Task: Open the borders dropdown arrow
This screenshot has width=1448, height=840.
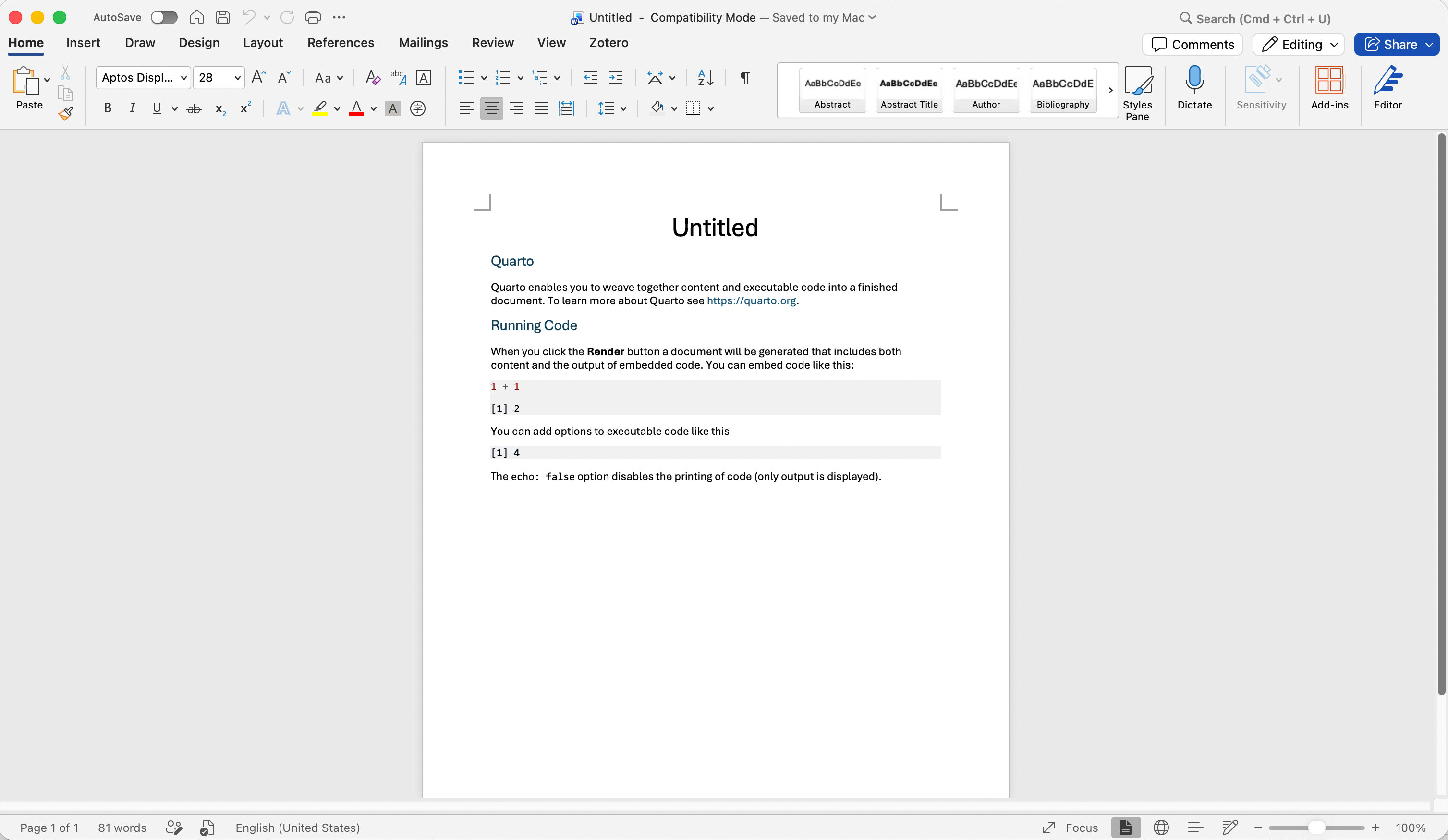Action: [711, 108]
